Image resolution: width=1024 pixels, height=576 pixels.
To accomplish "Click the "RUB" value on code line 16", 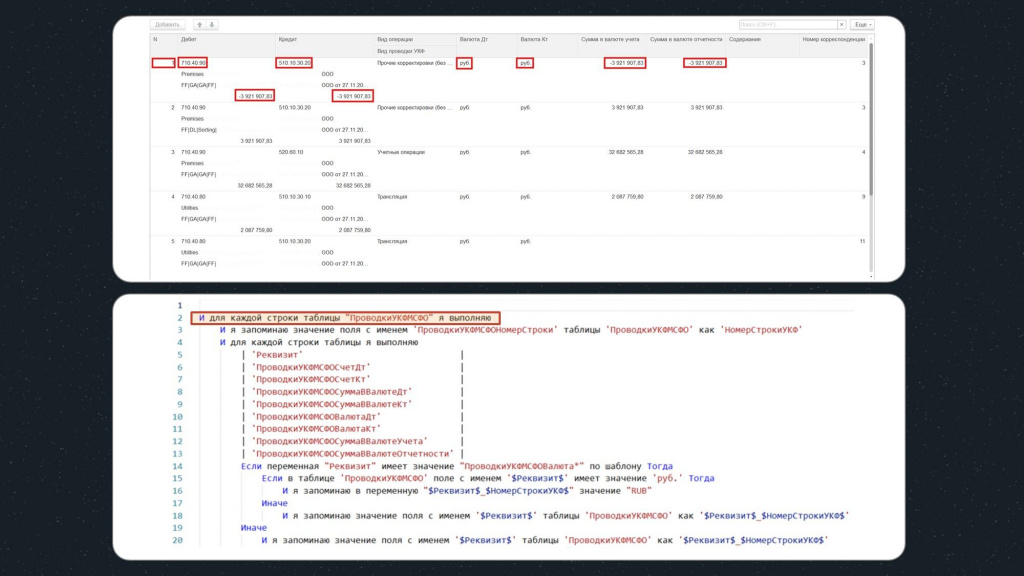I will [638, 491].
